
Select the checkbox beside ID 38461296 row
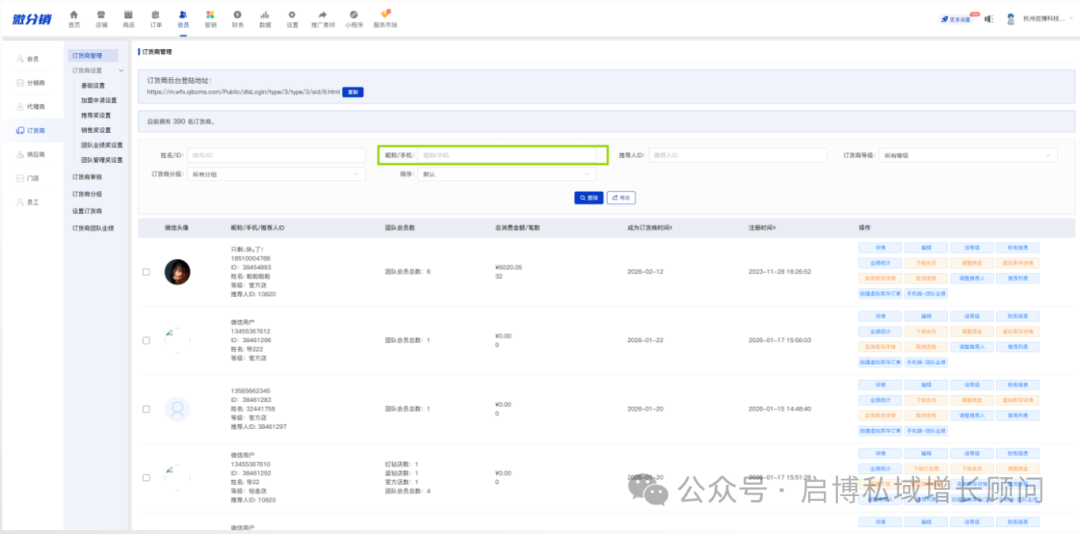click(147, 340)
